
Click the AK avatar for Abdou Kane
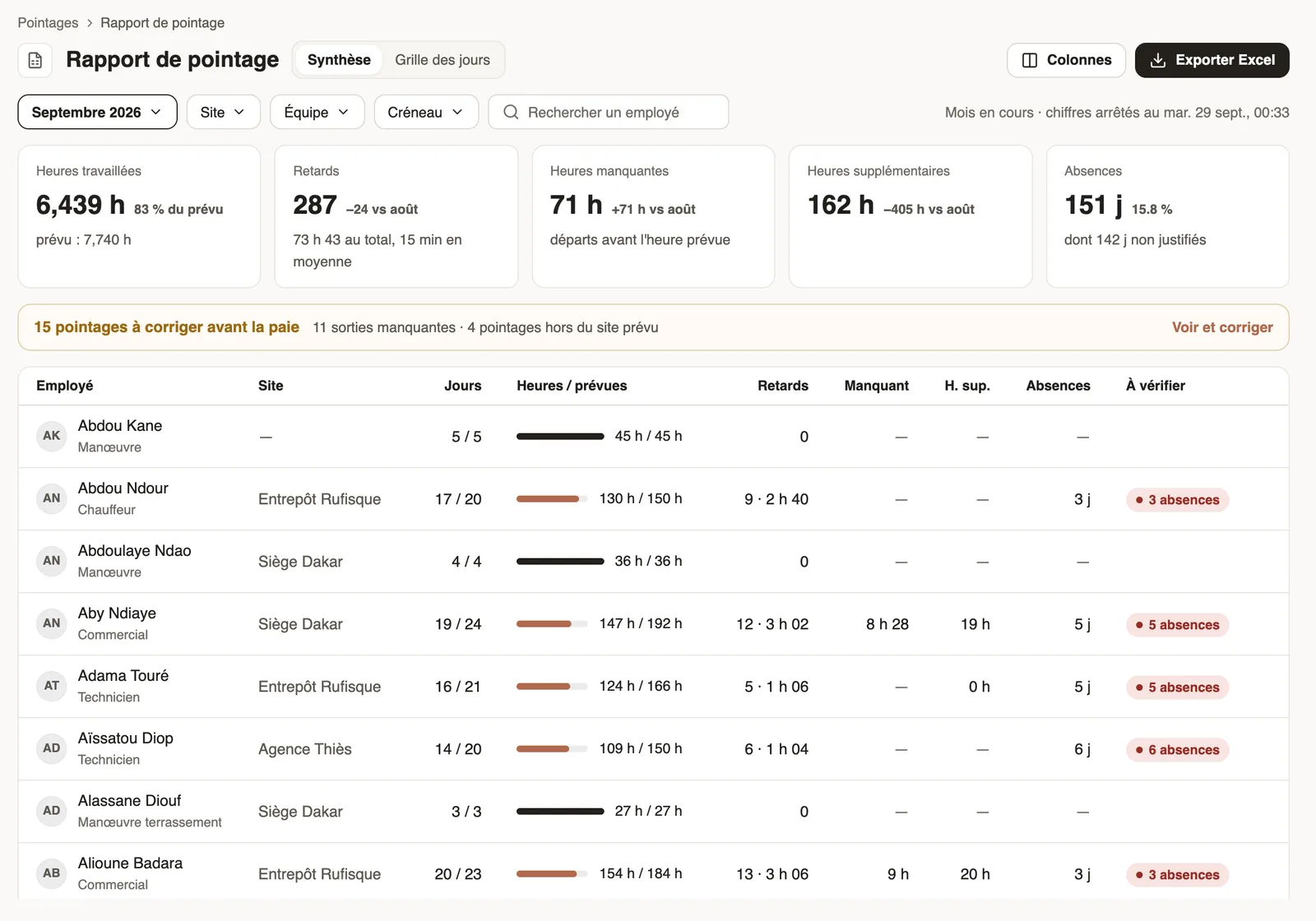(52, 436)
